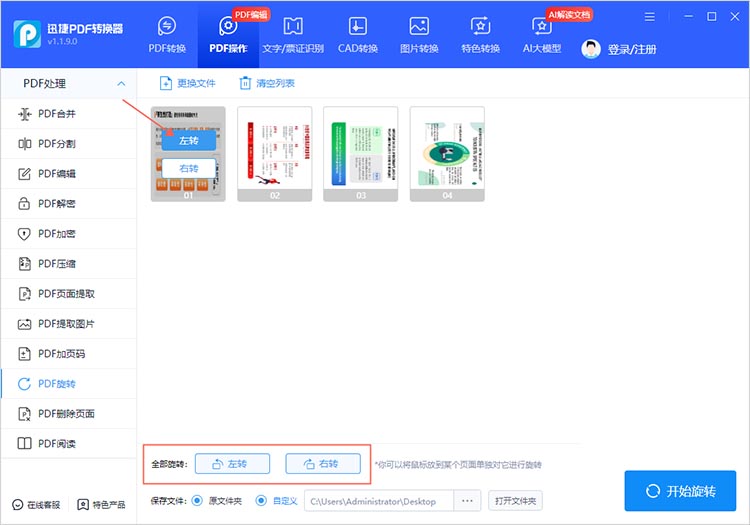This screenshot has height=525, width=750.
Task: Select PDF旋转 in sidebar
Action: click(x=68, y=383)
